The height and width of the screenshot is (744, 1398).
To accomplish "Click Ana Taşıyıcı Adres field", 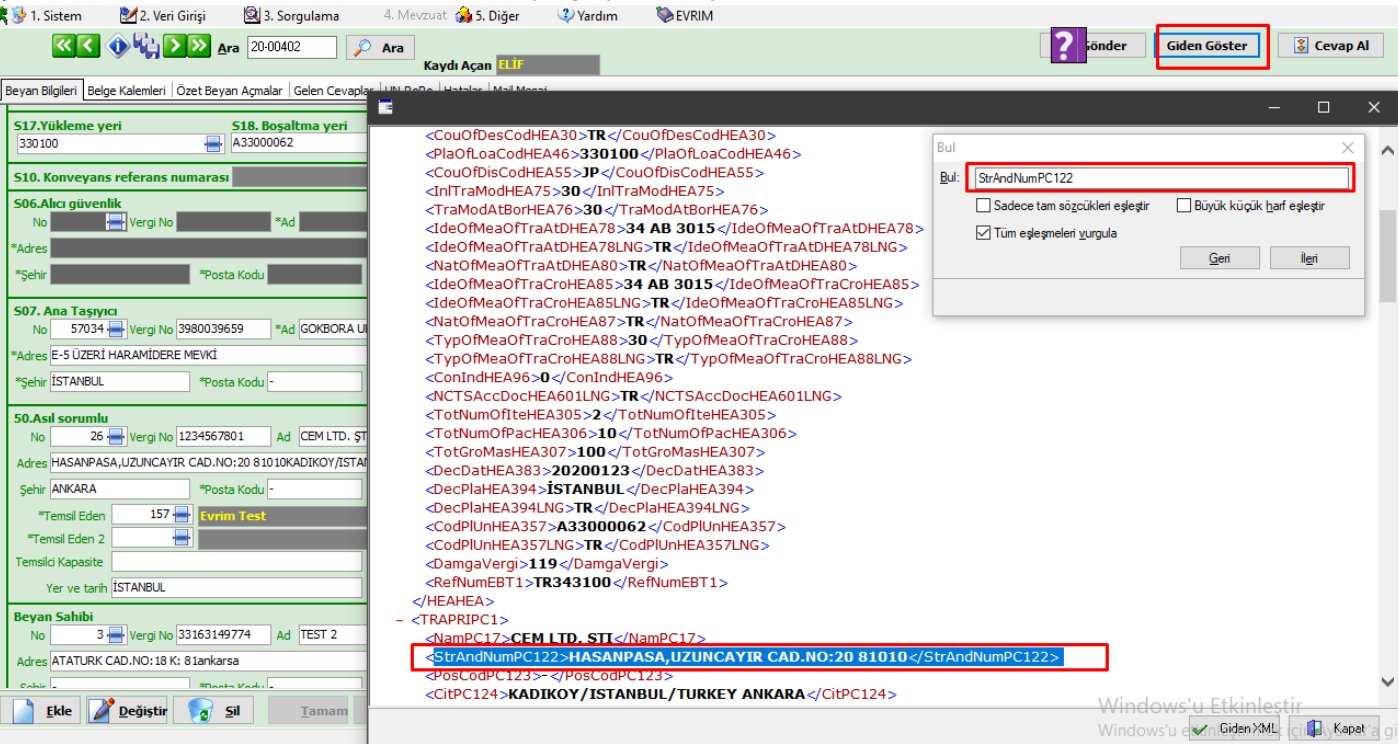I will [x=208, y=355].
